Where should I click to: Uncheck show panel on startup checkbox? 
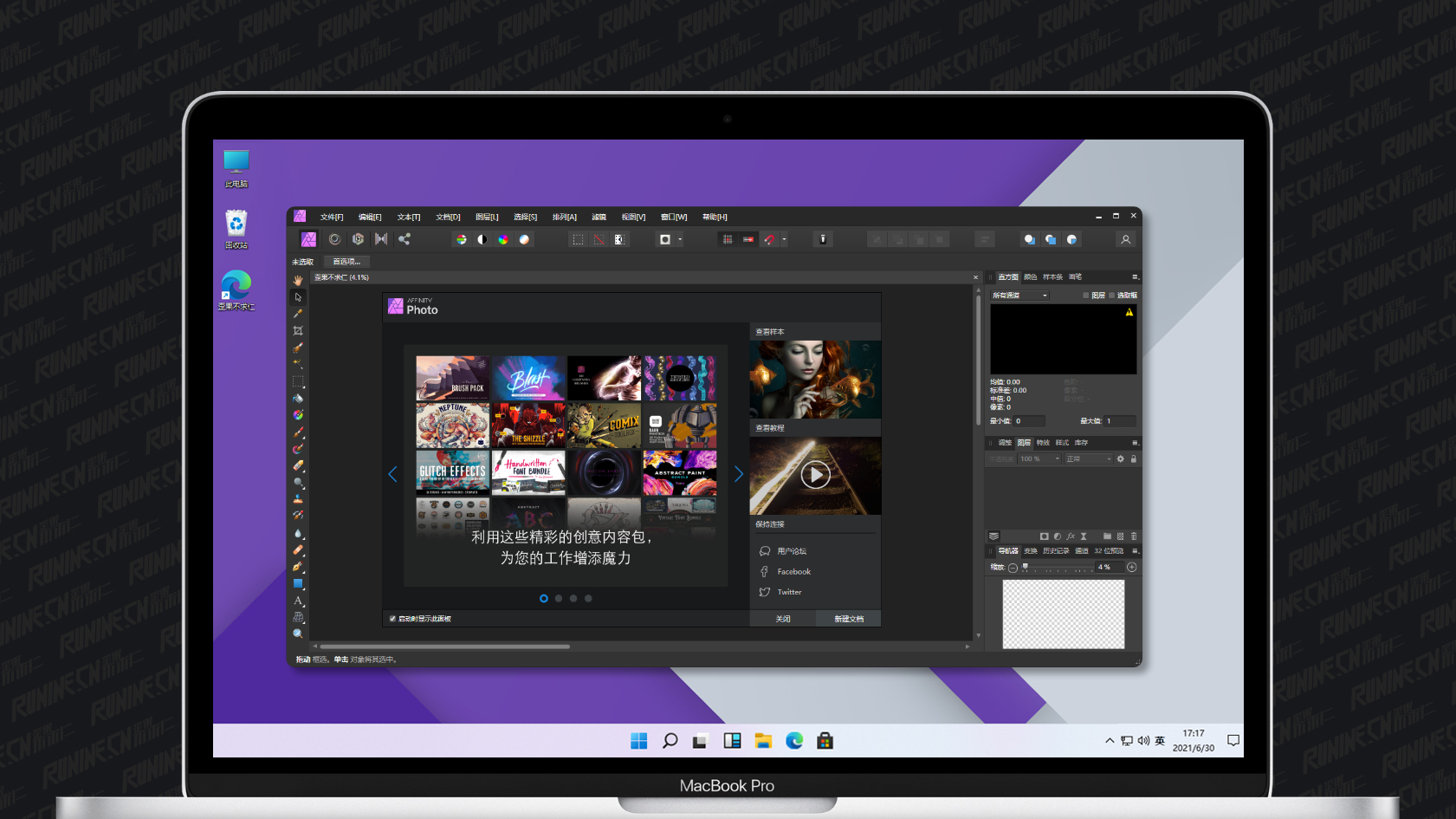tap(392, 619)
